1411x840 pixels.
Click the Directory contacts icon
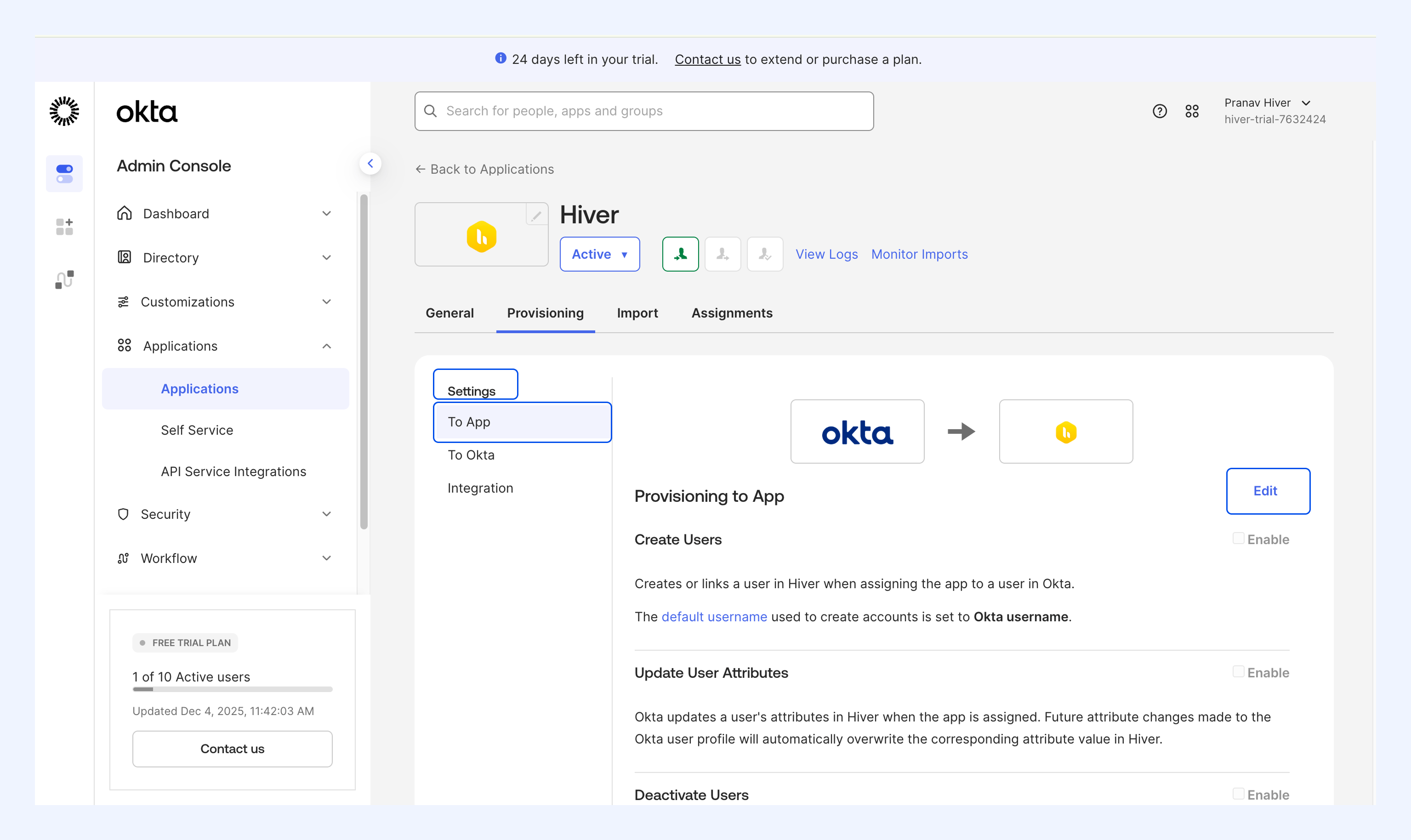pyautogui.click(x=125, y=257)
